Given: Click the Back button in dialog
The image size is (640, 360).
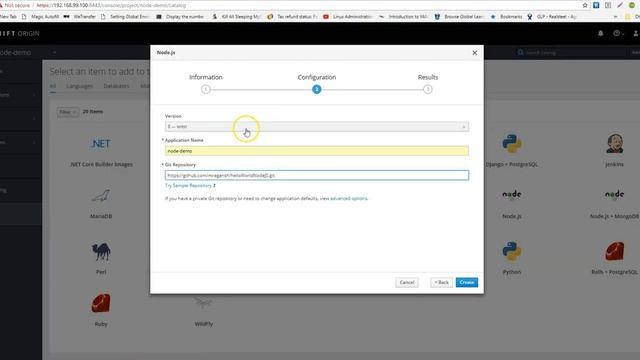Looking at the screenshot, I should 441,282.
